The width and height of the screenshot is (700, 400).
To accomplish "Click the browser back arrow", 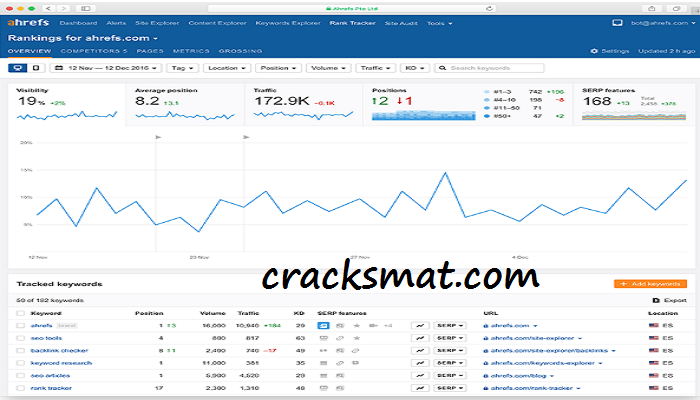I will [48, 8].
